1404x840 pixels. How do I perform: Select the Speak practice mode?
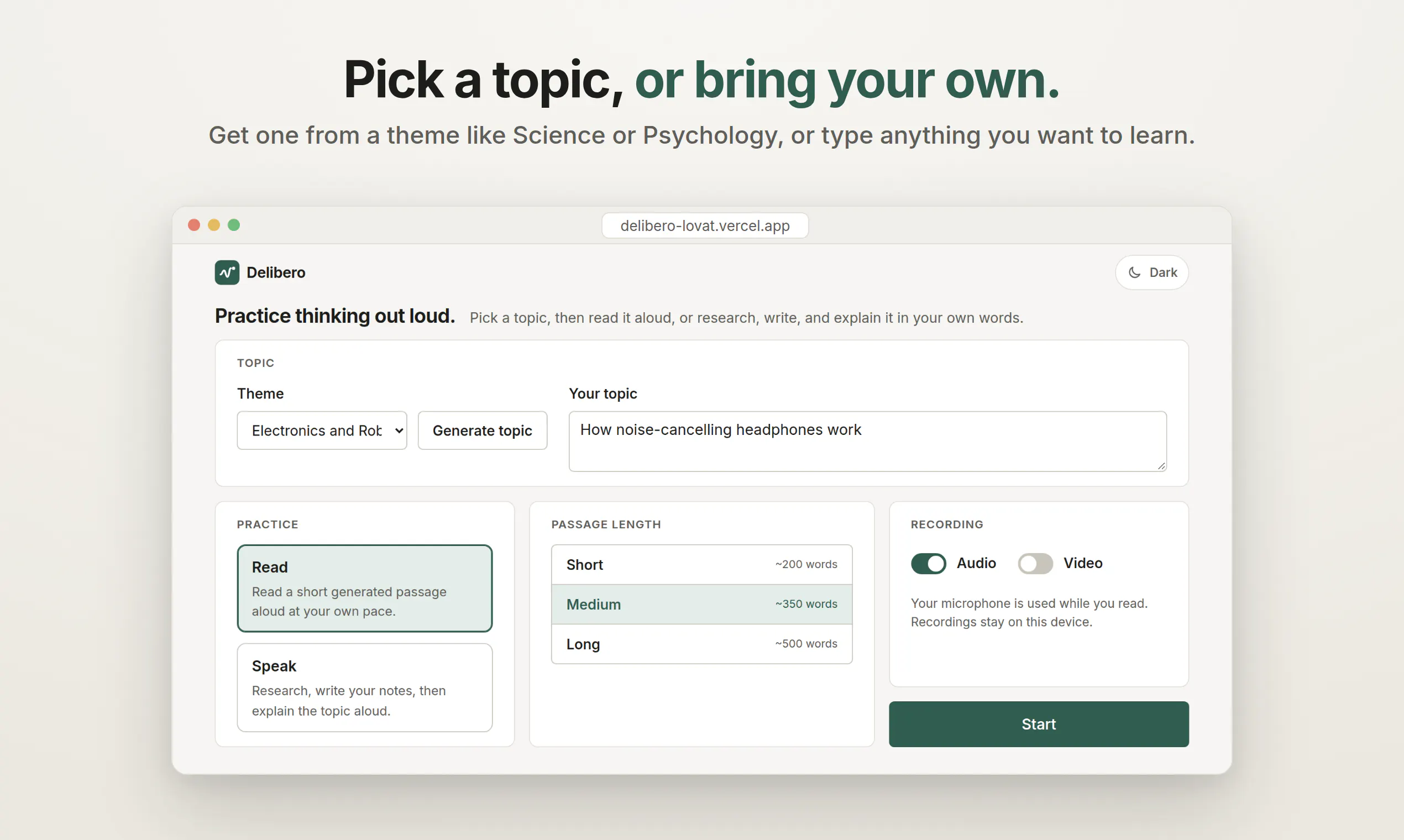365,687
